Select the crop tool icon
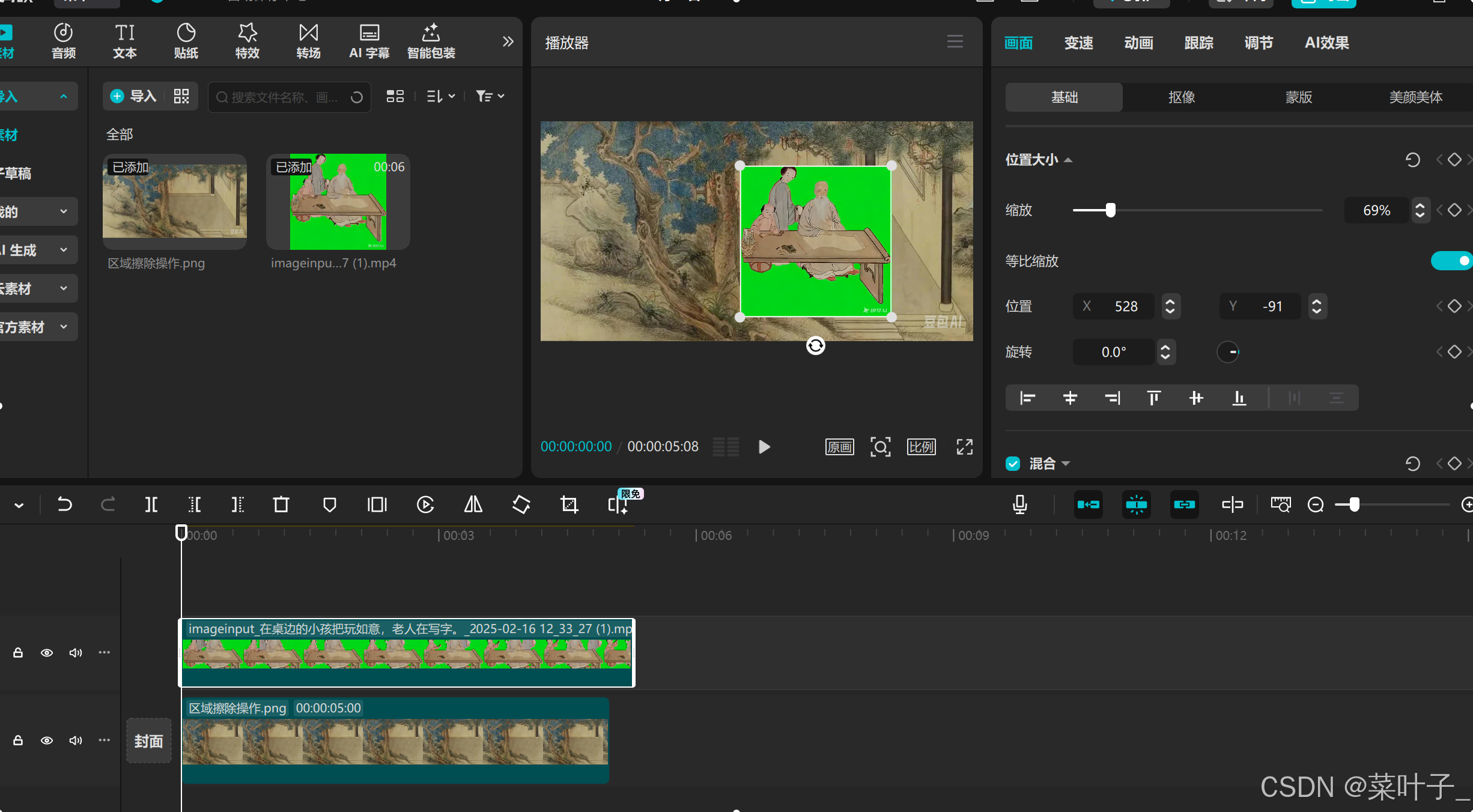 [569, 504]
